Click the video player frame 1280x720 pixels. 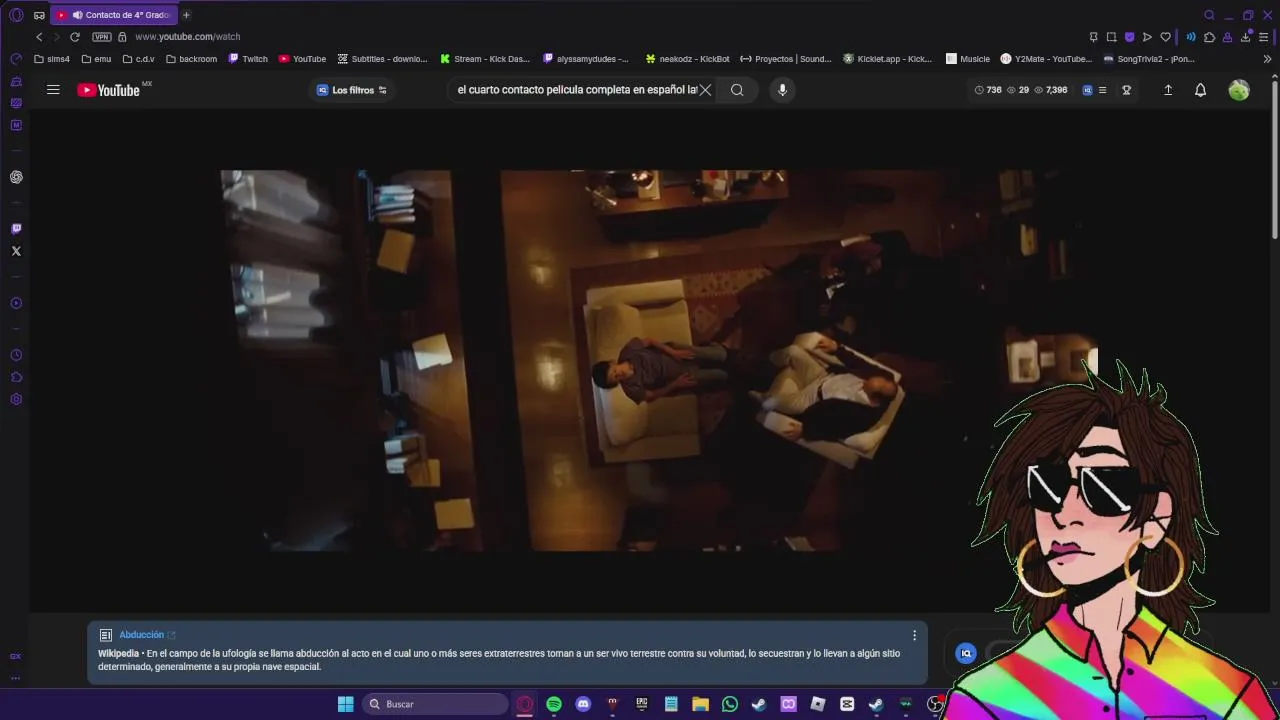[x=659, y=360]
